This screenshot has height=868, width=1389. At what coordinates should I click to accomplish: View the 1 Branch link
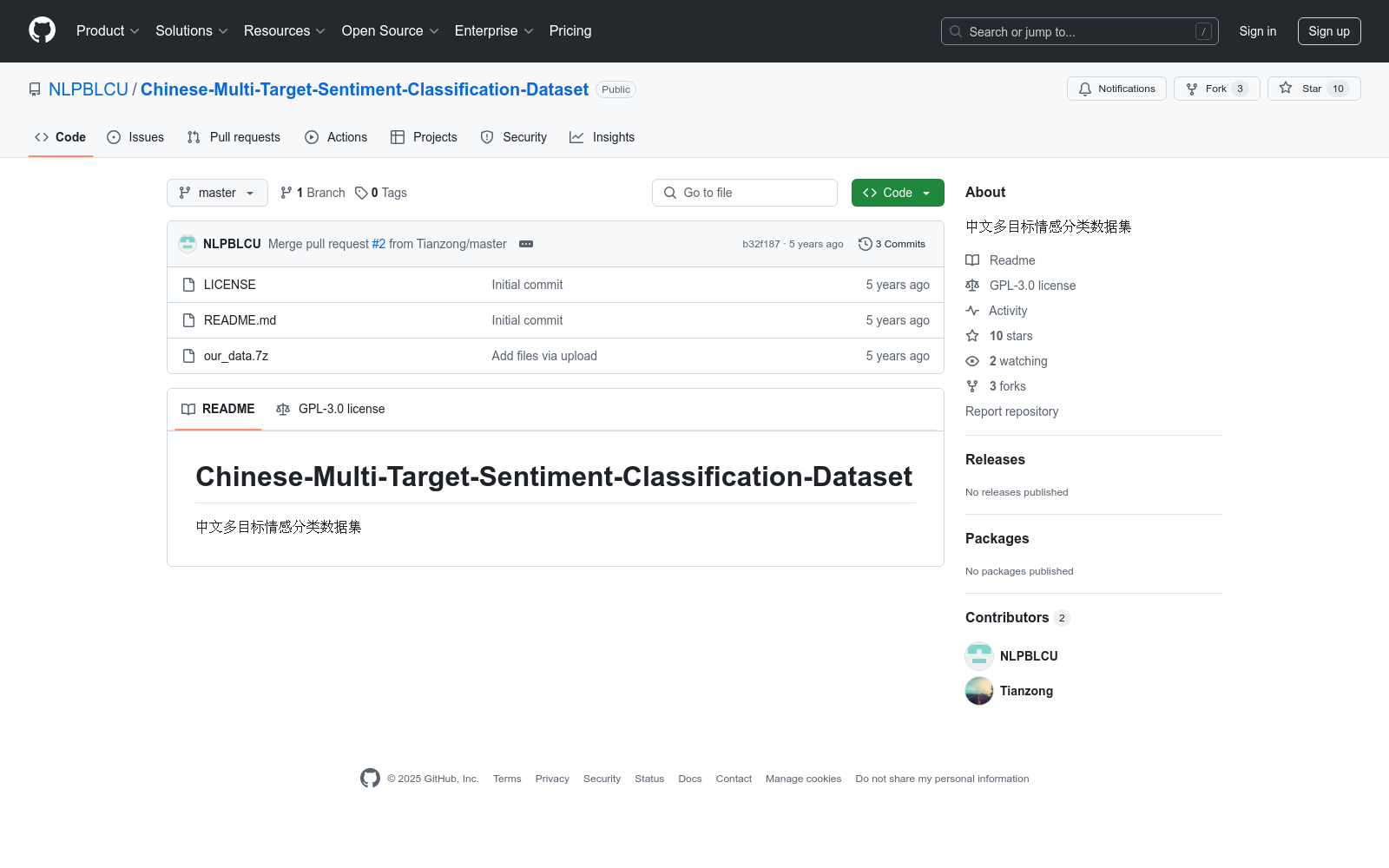click(x=313, y=193)
